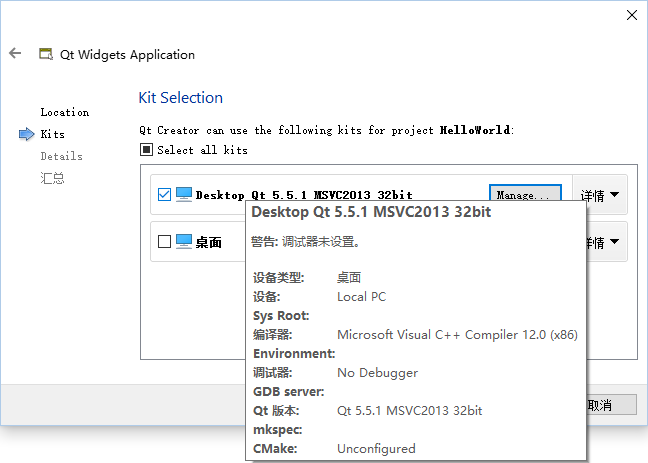Click the GDB server label in tooltip
Image resolution: width=648 pixels, height=463 pixels.
(288, 392)
